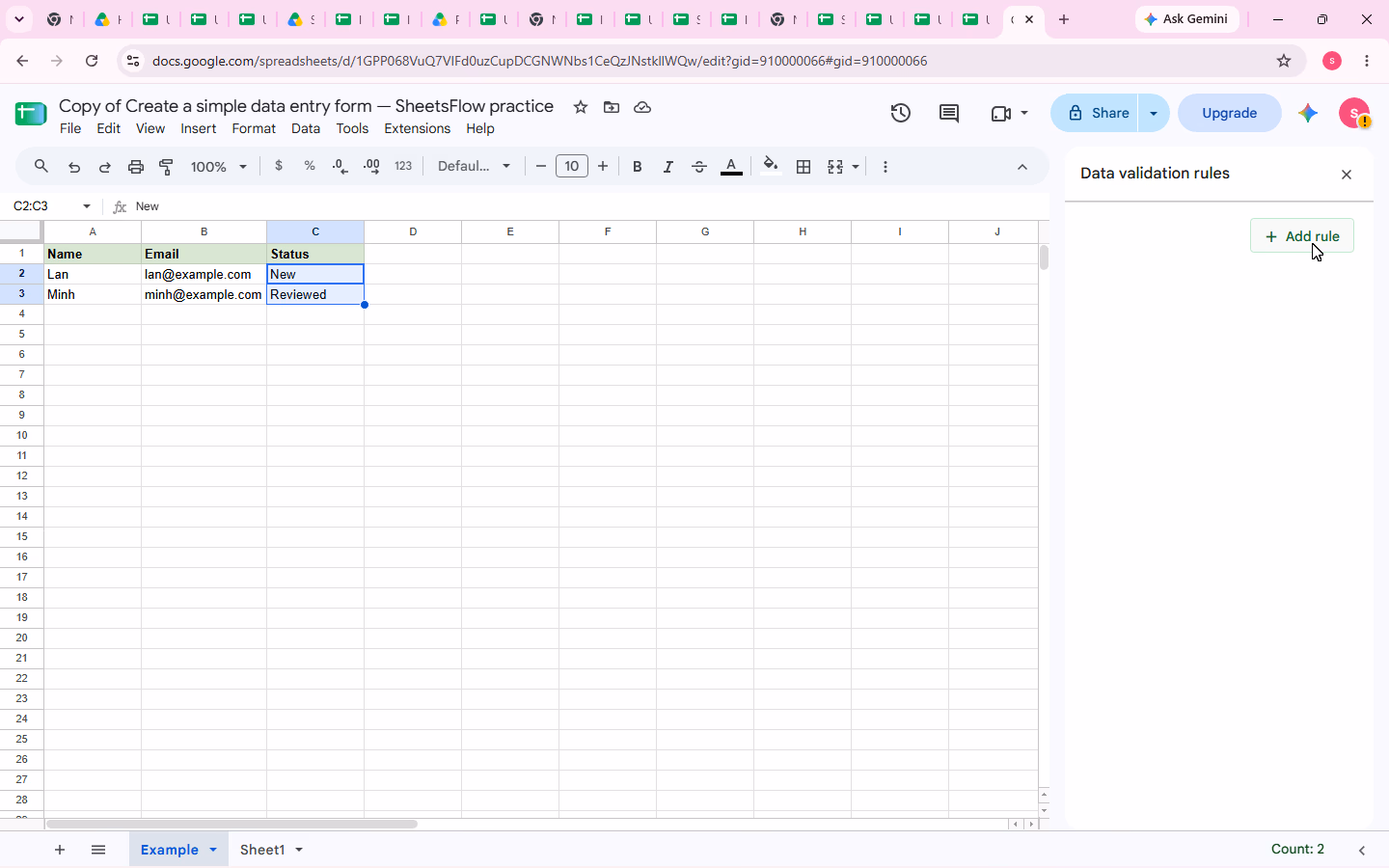Image resolution: width=1389 pixels, height=868 pixels.
Task: Hide the menus with the up chevron
Action: (x=1022, y=167)
